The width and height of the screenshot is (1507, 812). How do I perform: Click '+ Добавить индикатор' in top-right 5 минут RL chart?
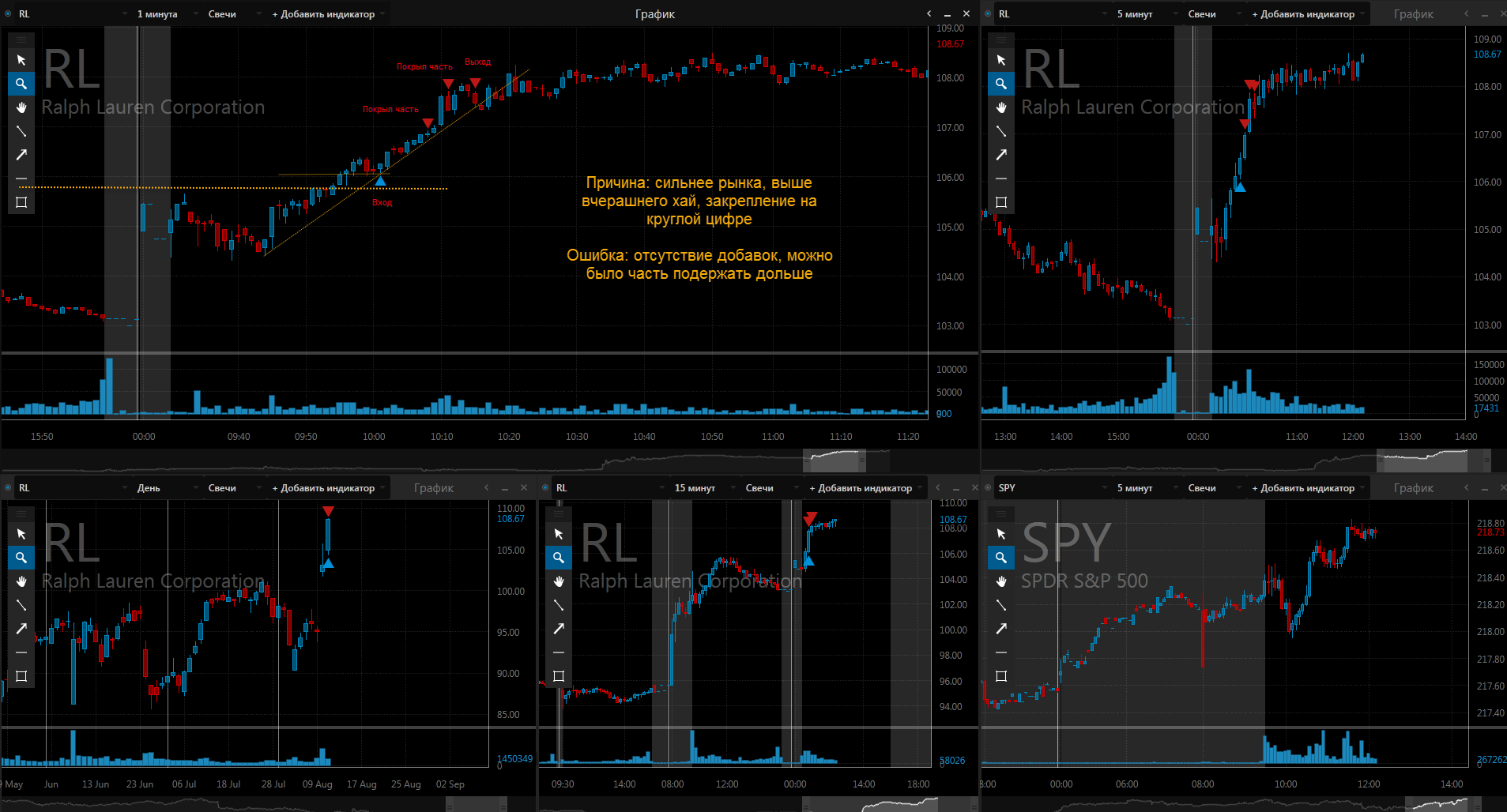[1307, 14]
